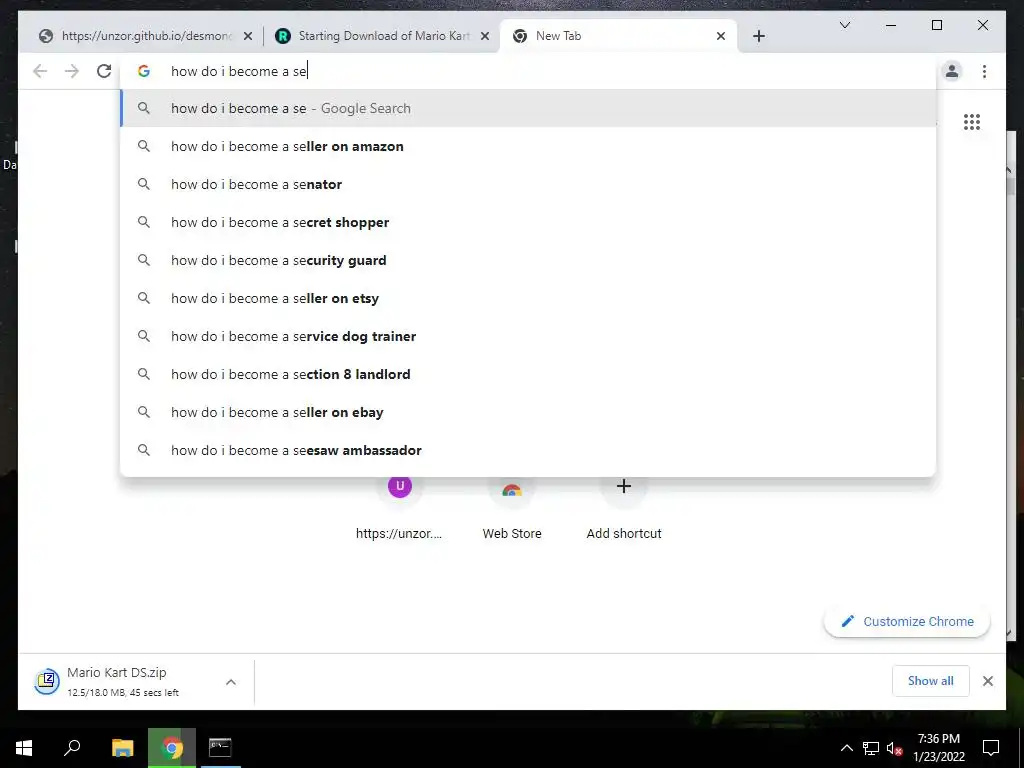Show hidden system tray icons
Image resolution: width=1024 pixels, height=768 pixels.
coord(846,748)
